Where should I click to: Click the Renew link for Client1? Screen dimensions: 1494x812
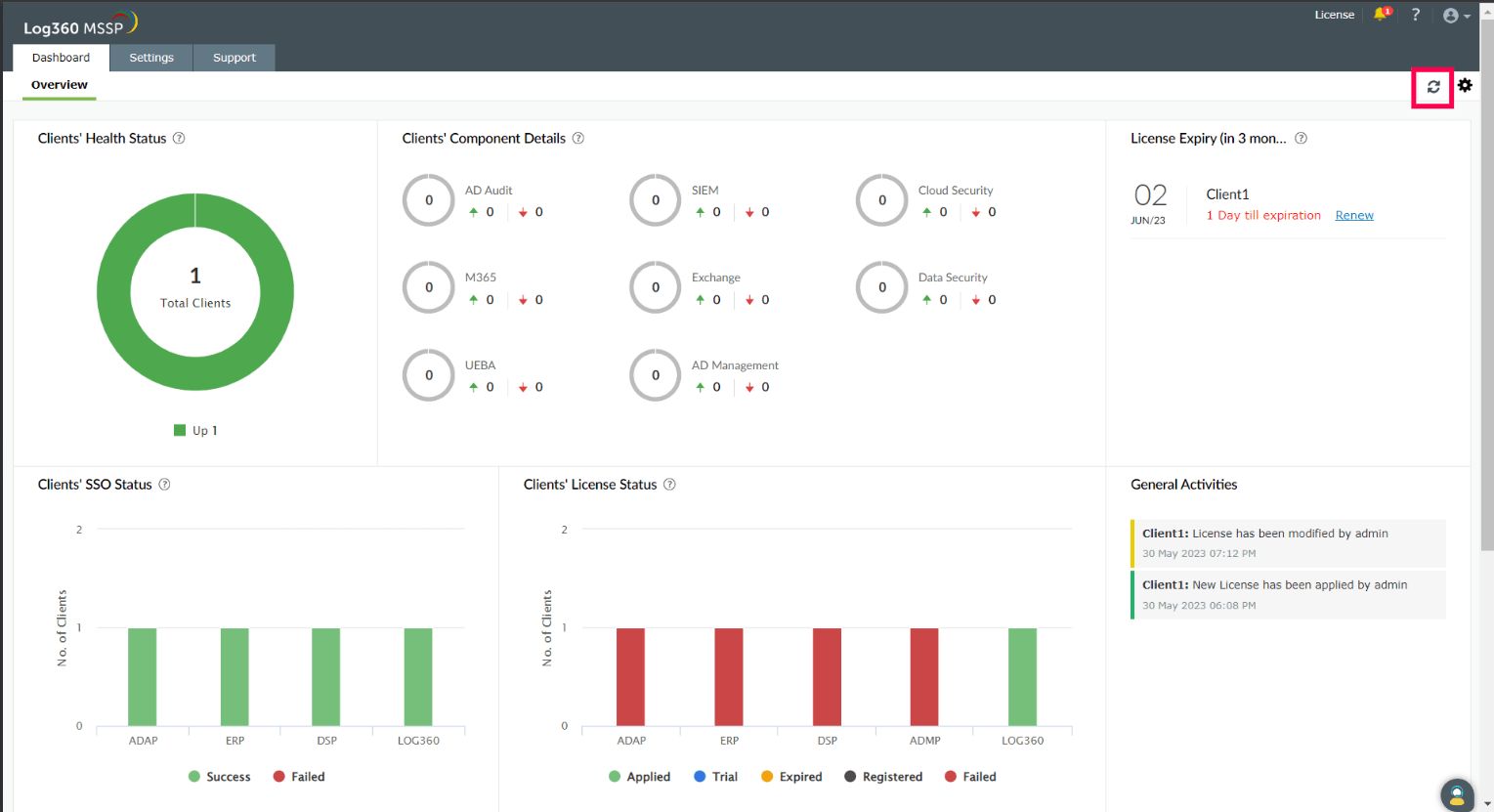pos(1354,215)
